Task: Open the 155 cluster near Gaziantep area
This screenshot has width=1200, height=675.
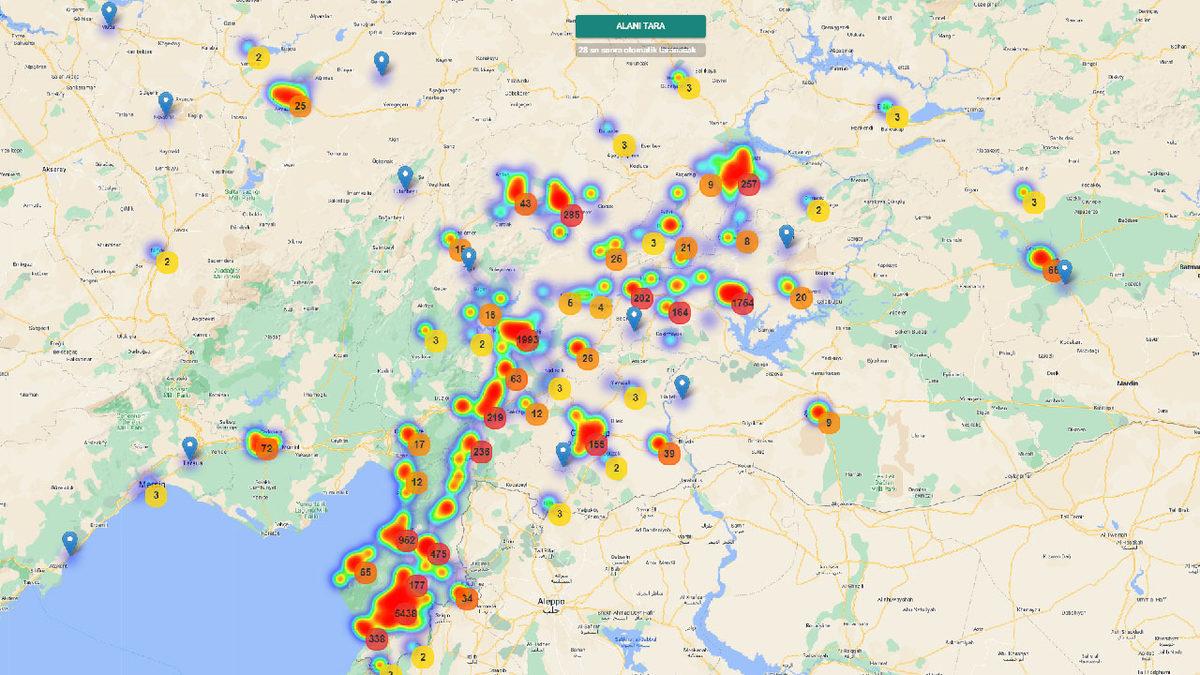Action: coord(598,444)
